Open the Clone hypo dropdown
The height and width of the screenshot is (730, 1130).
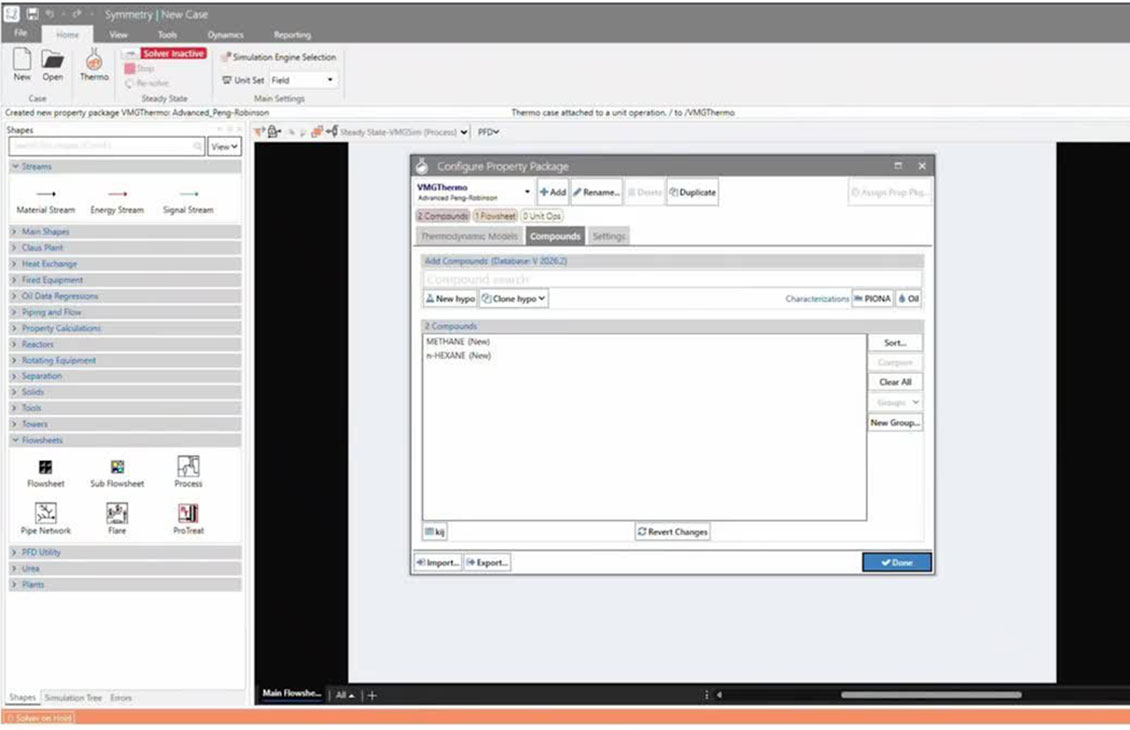point(514,298)
